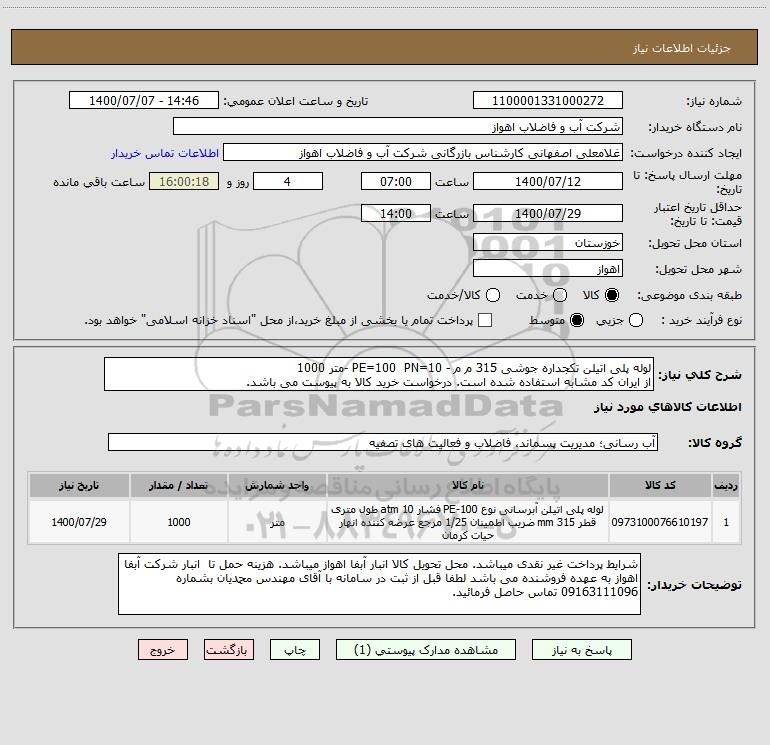
Task: Open اطلاعات تماس خریدار link
Action: pyautogui.click(x=165, y=153)
